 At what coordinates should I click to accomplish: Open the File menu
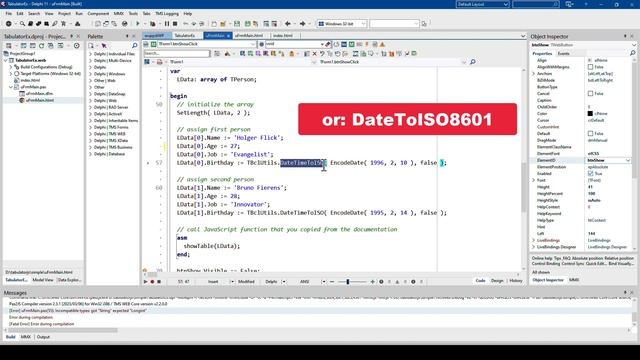pyautogui.click(x=9, y=13)
